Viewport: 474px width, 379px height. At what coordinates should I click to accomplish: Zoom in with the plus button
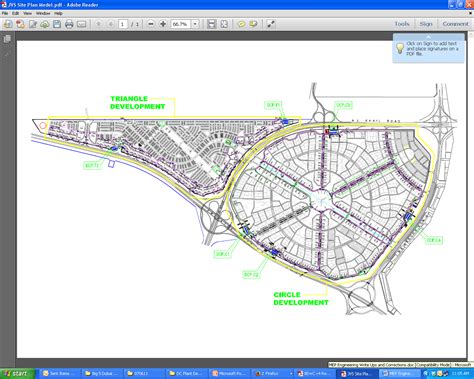[x=163, y=24]
